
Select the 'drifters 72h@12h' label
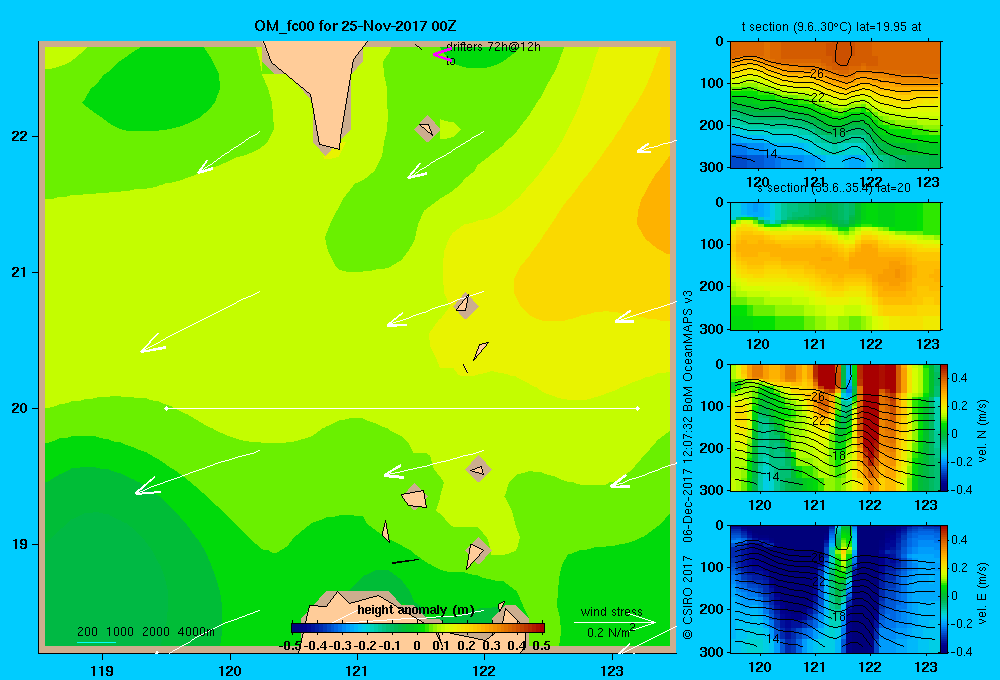click(493, 47)
